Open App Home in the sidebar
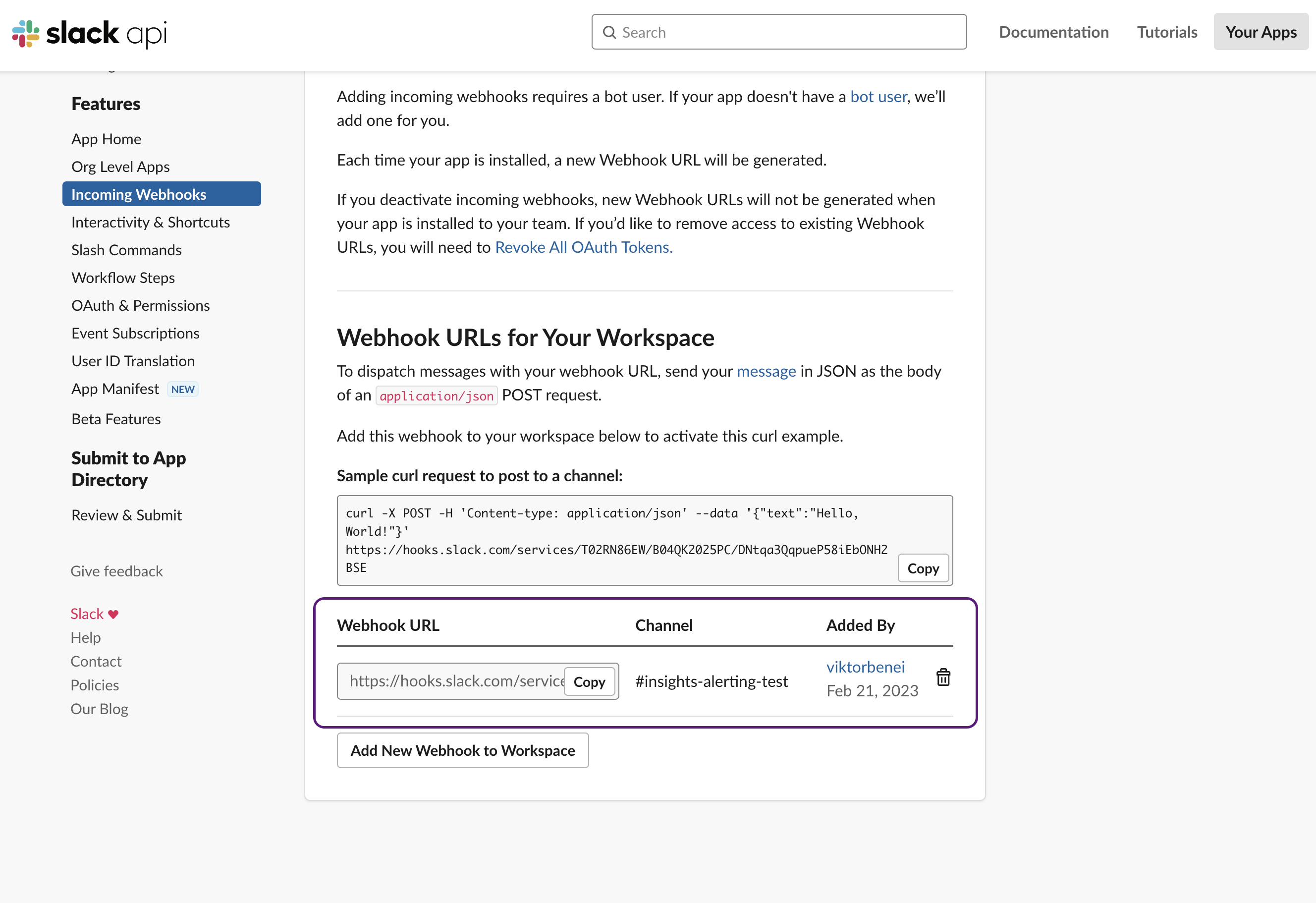This screenshot has width=1316, height=903. (x=107, y=139)
